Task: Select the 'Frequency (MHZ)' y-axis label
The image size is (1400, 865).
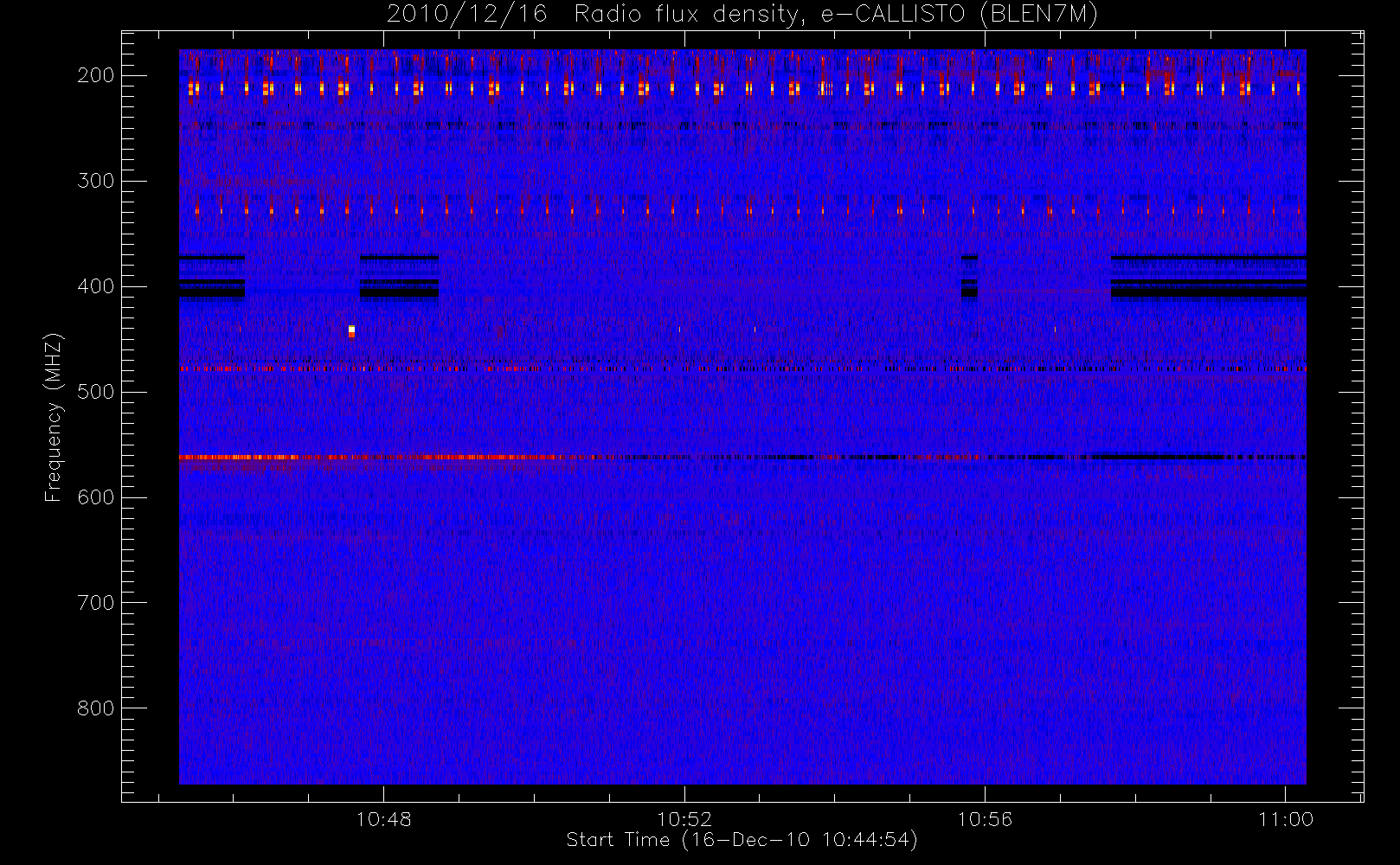Action: pos(54,417)
